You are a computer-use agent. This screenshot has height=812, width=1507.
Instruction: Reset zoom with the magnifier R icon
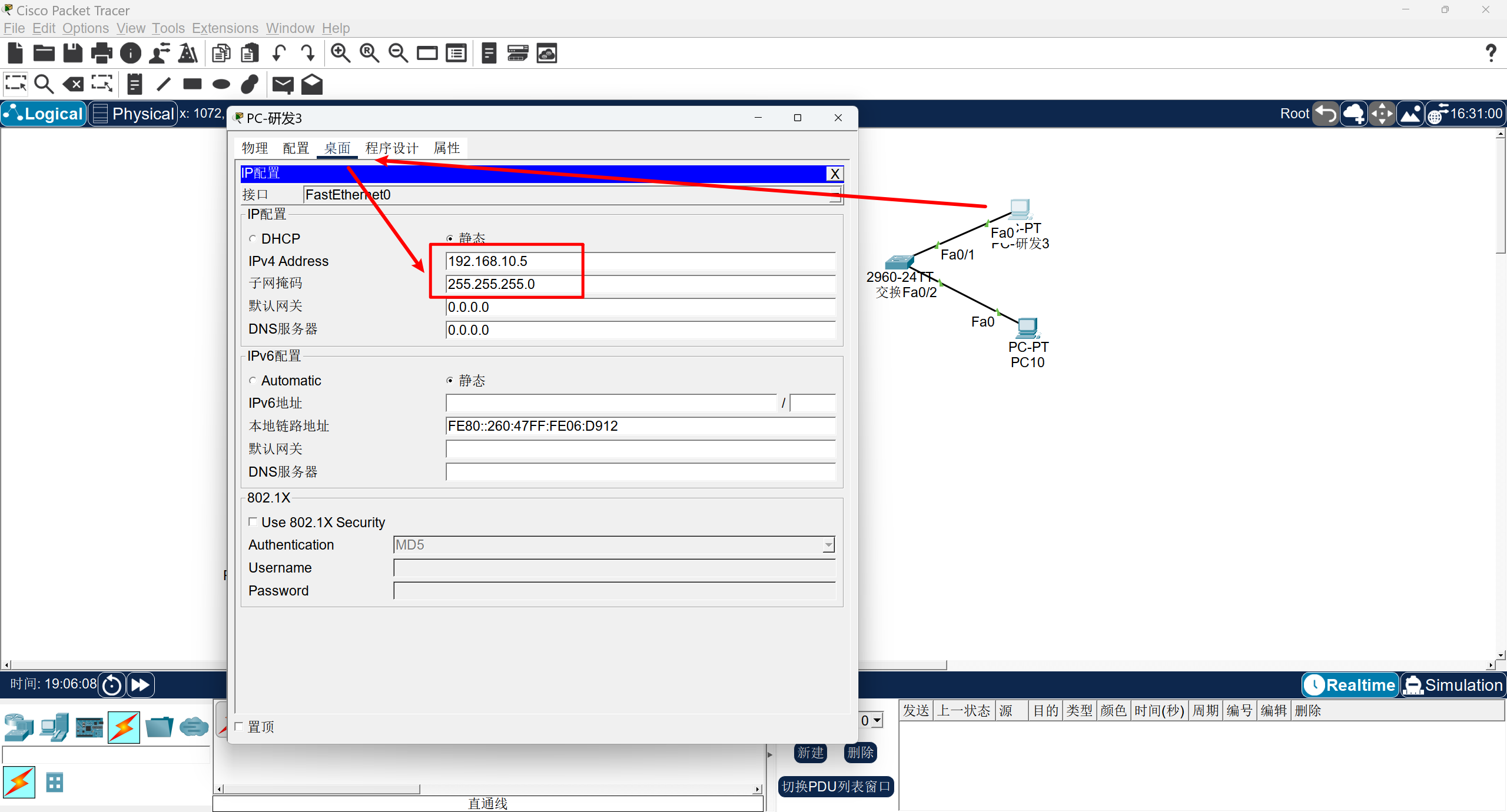coord(369,54)
